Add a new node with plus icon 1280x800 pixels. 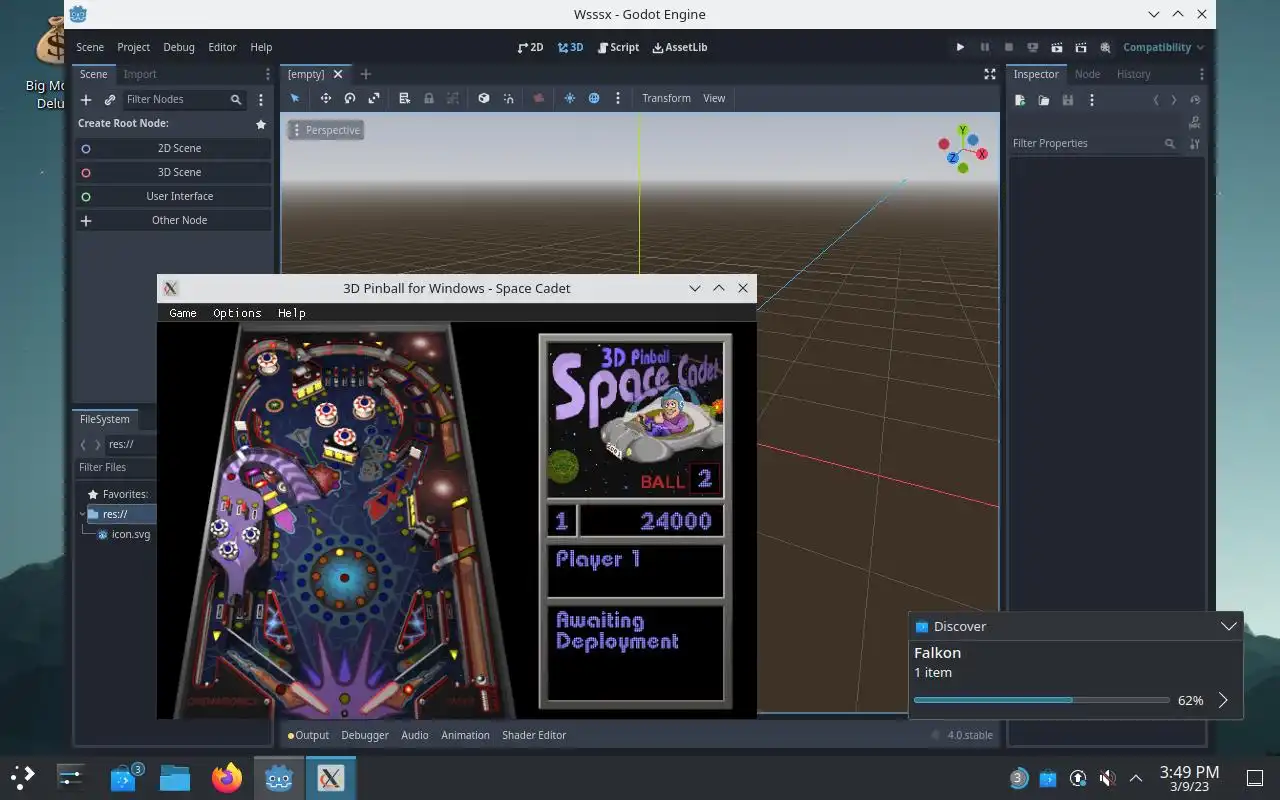pyautogui.click(x=86, y=99)
